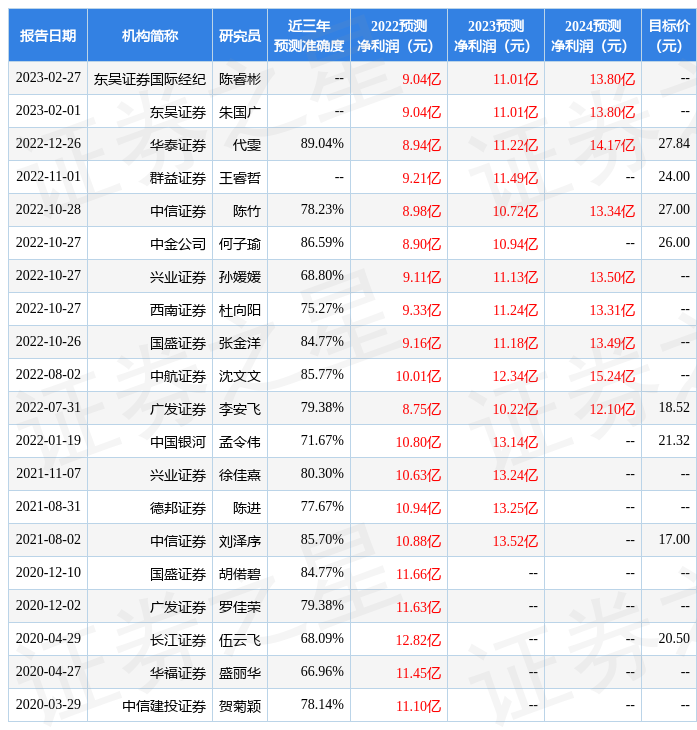Screen dimensions: 697x730
Task: Click researcher name 徐佳熹
Action: (240, 476)
